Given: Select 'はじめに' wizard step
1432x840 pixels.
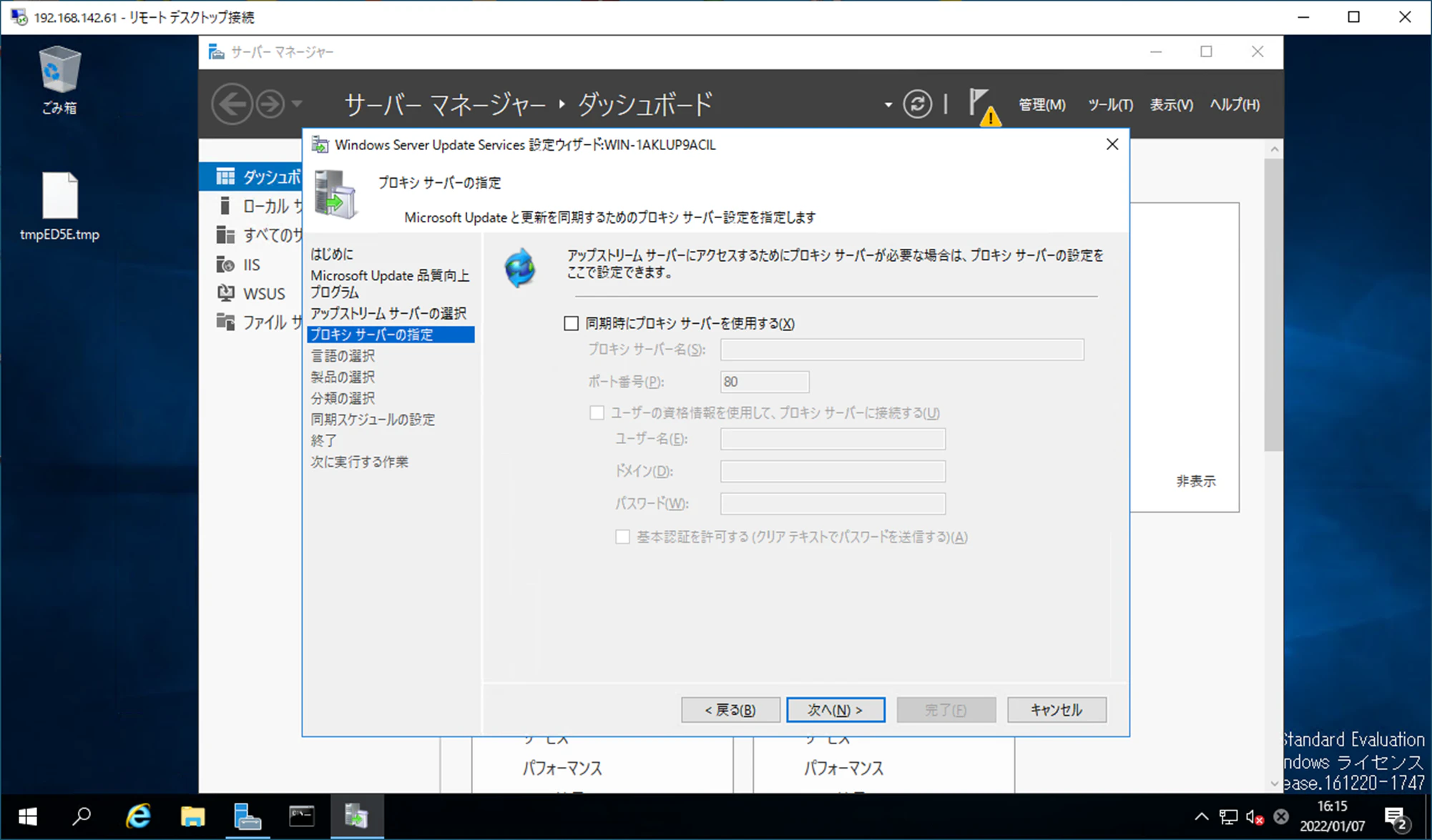Looking at the screenshot, I should pyautogui.click(x=332, y=254).
